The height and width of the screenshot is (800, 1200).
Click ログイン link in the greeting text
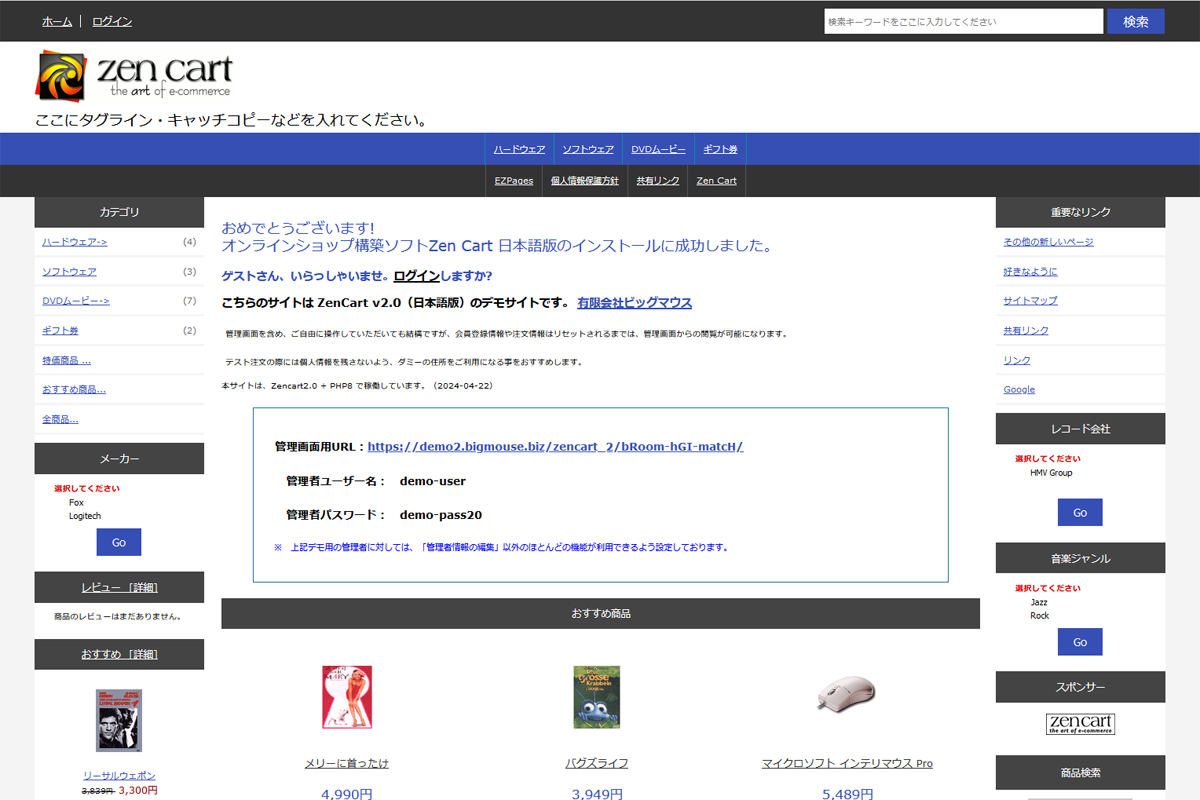[416, 276]
